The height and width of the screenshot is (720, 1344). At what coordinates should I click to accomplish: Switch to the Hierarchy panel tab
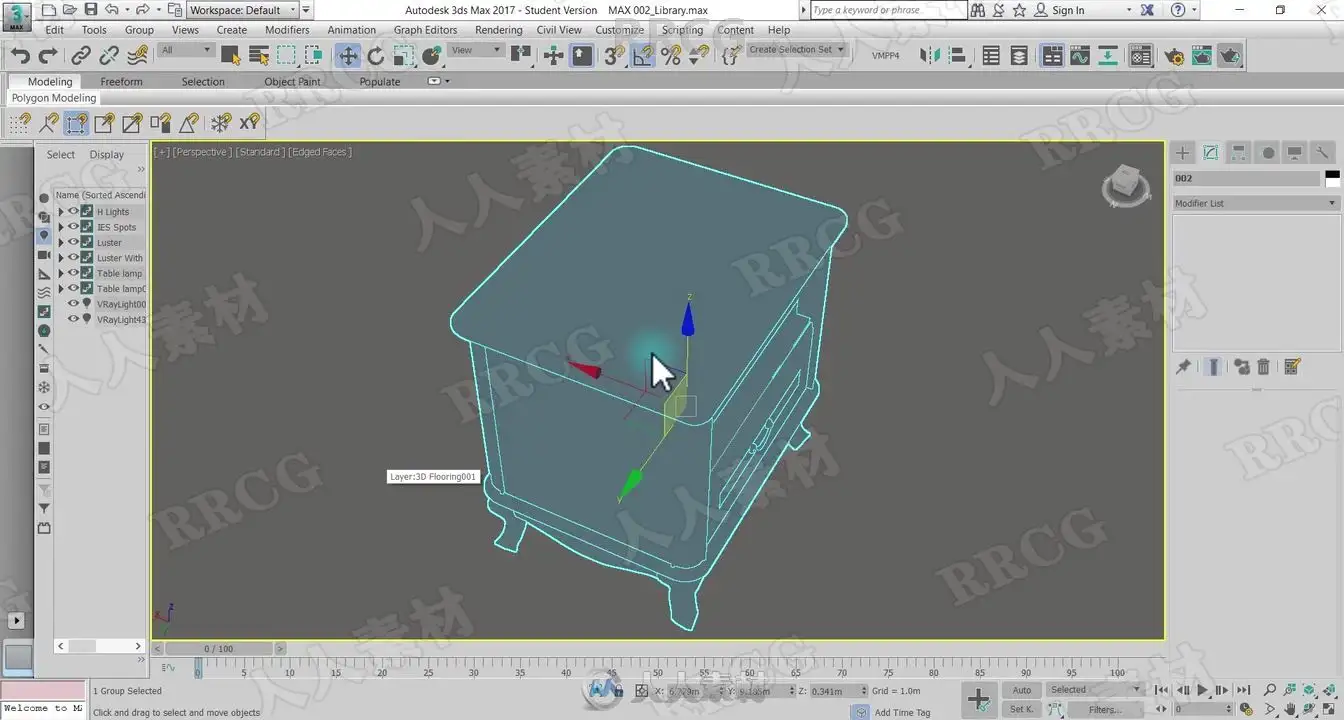click(x=1239, y=153)
